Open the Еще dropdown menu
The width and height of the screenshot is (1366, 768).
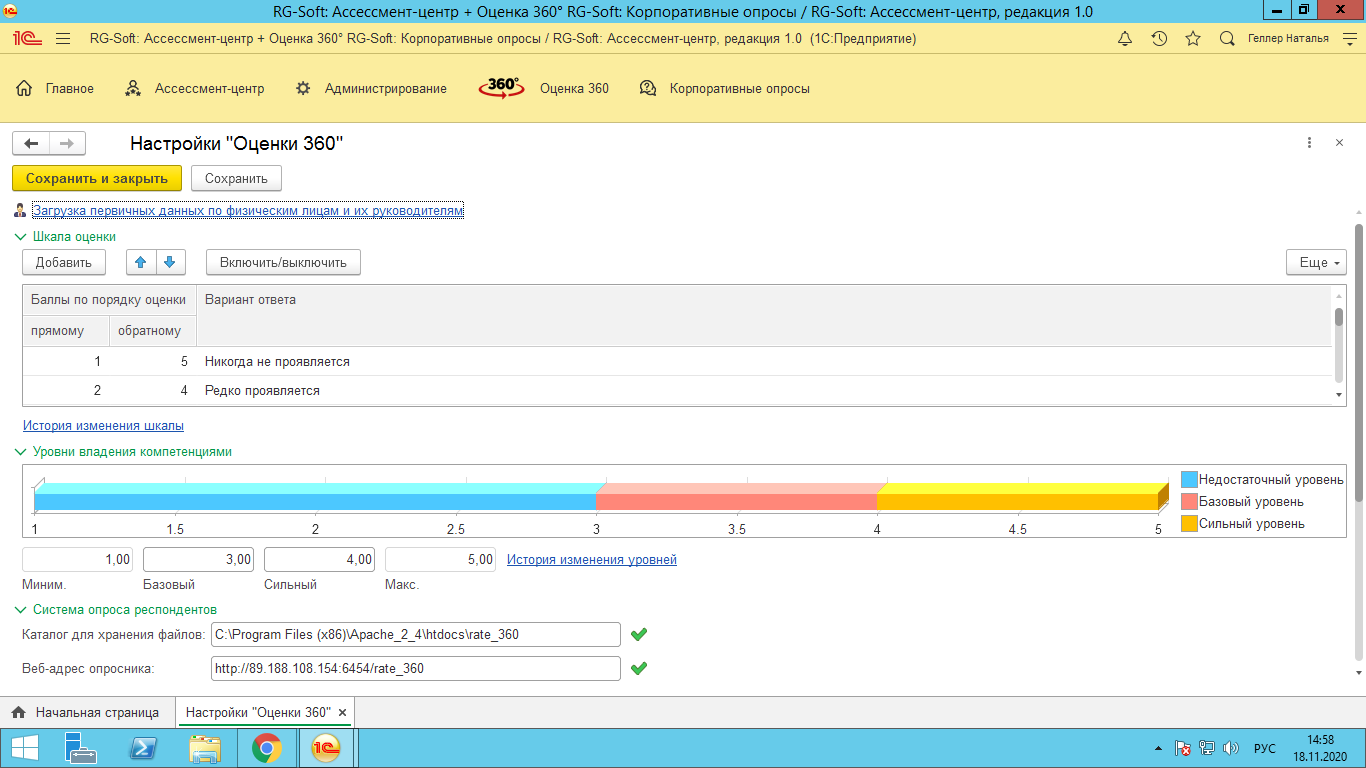[x=1316, y=262]
